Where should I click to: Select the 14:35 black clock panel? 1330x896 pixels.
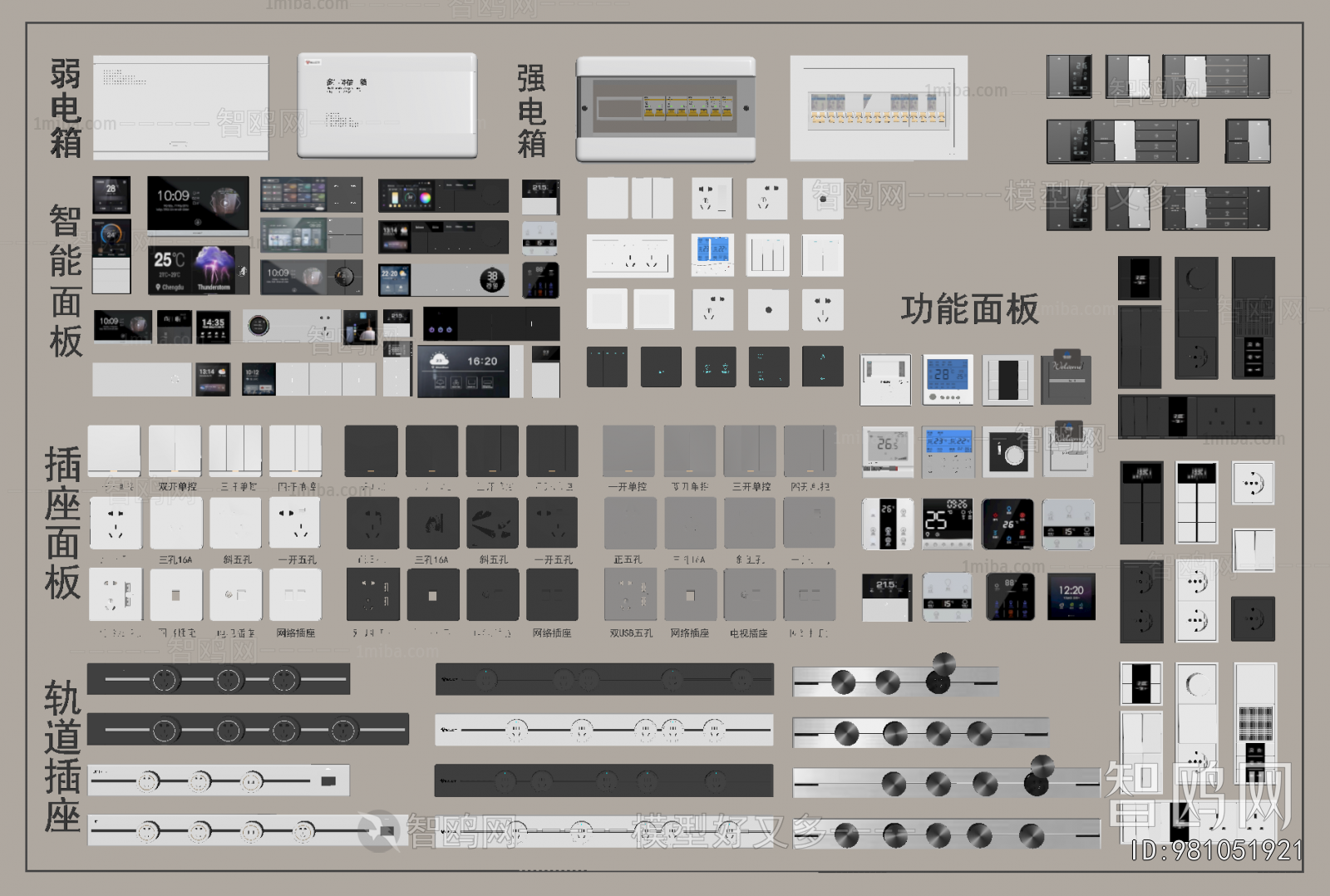tap(213, 327)
